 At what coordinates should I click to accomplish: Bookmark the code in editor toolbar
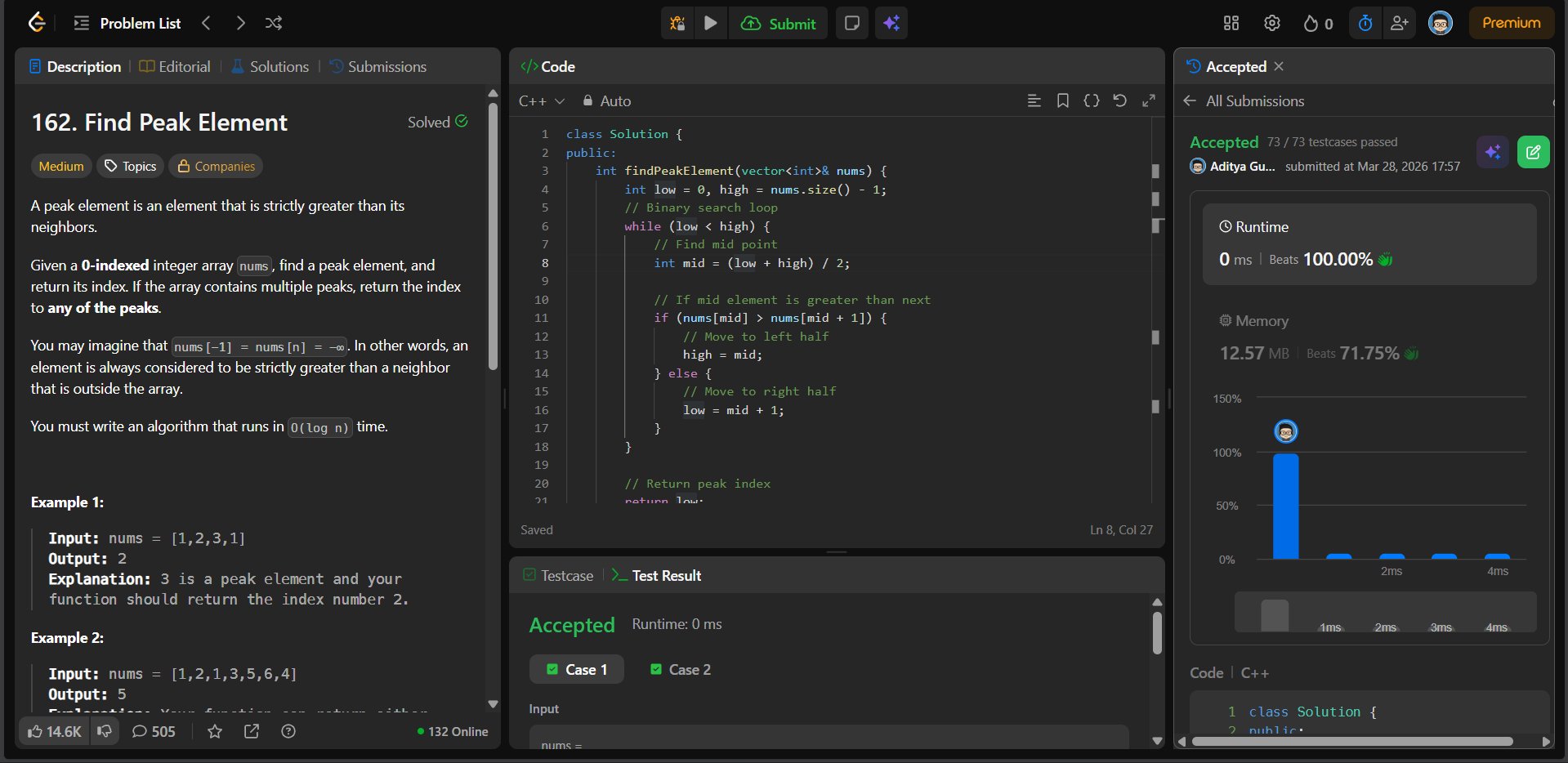click(x=1062, y=100)
